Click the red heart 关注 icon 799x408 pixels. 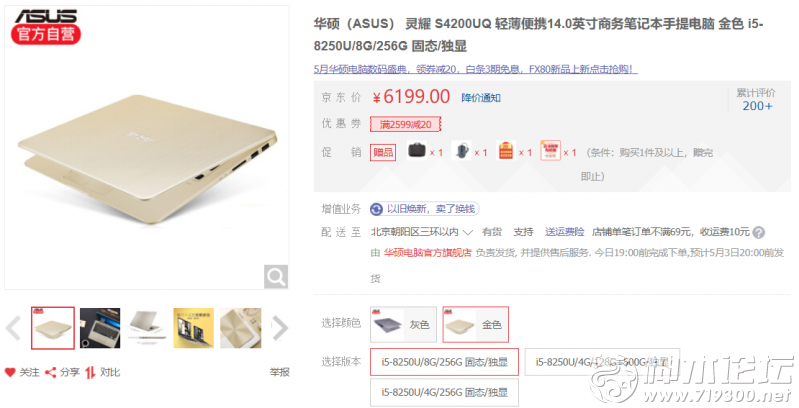pyautogui.click(x=10, y=372)
